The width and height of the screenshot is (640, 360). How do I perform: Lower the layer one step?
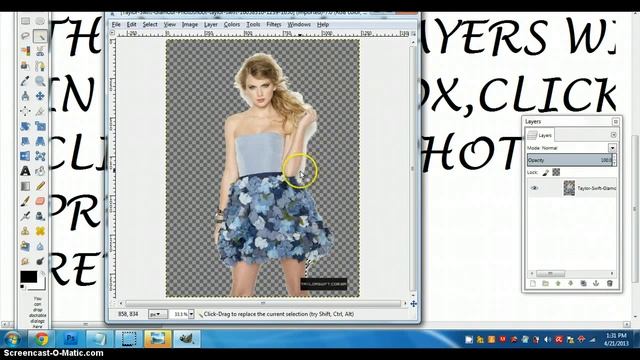571,283
